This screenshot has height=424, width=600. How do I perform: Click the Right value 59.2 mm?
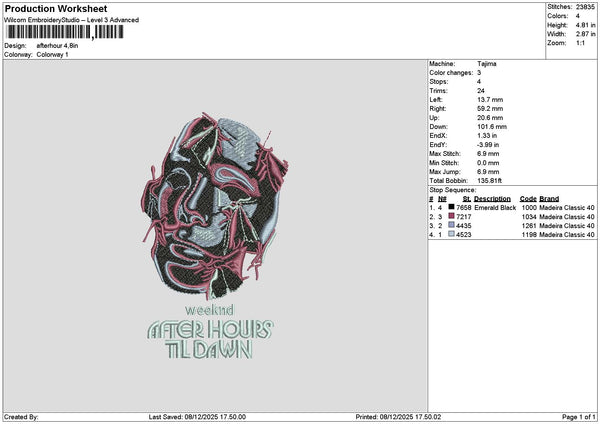coord(490,109)
